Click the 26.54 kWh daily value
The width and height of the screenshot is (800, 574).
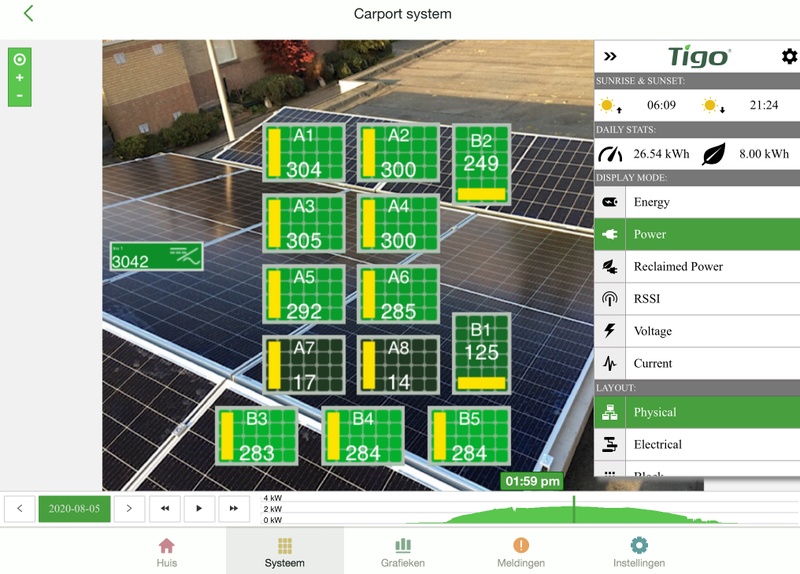tap(661, 154)
